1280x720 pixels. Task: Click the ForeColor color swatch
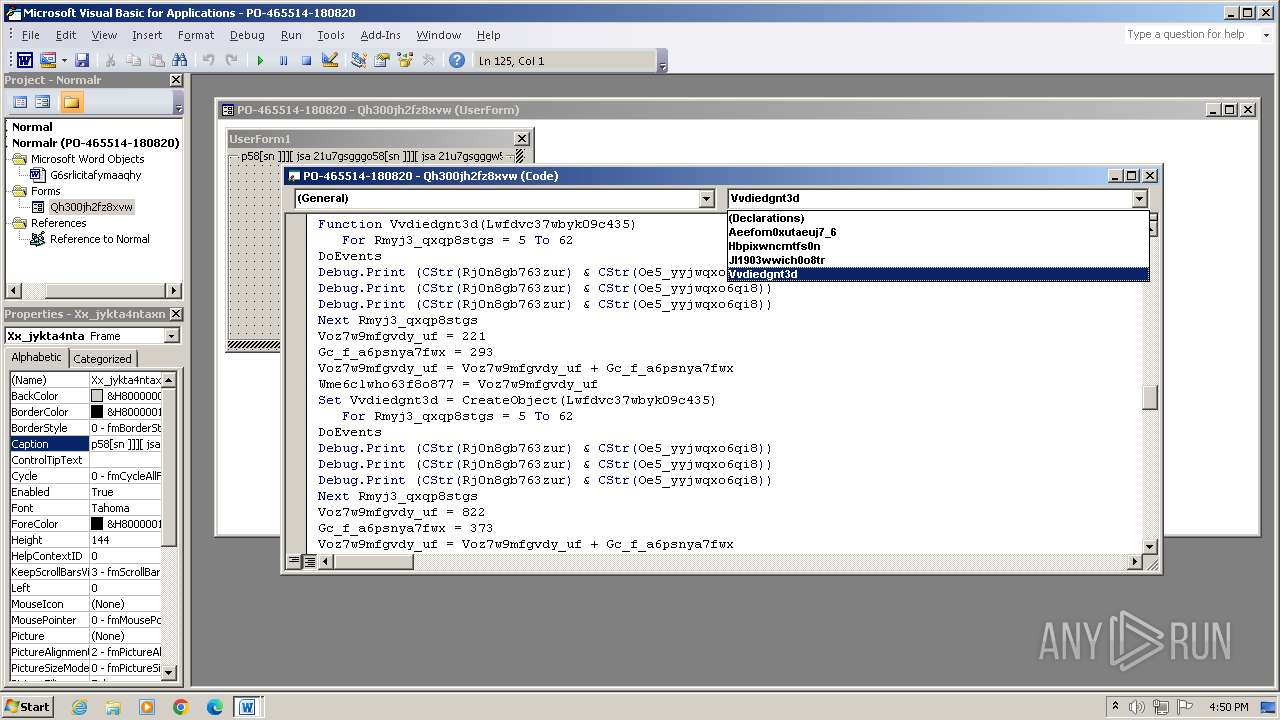coord(97,524)
